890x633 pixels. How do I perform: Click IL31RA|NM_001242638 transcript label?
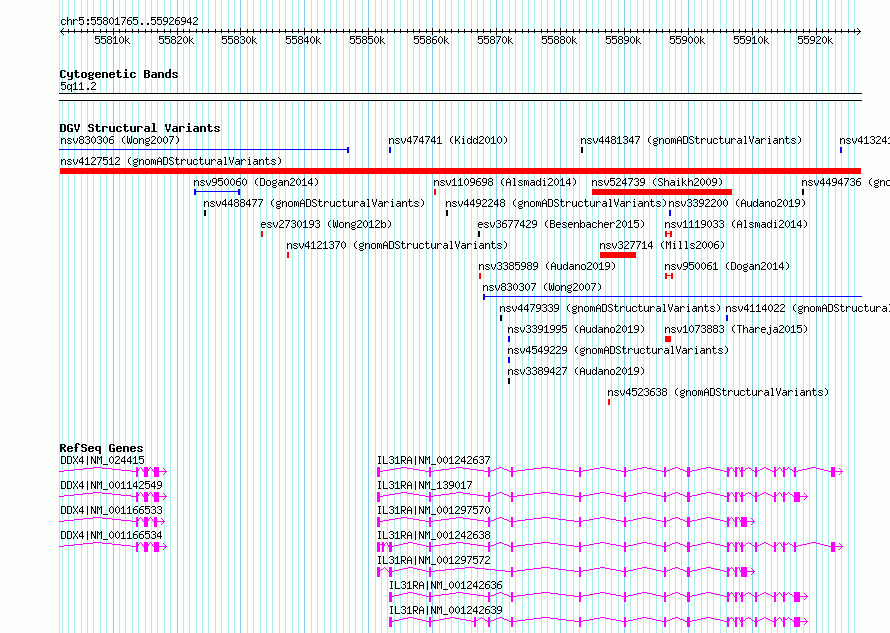pyautogui.click(x=434, y=535)
